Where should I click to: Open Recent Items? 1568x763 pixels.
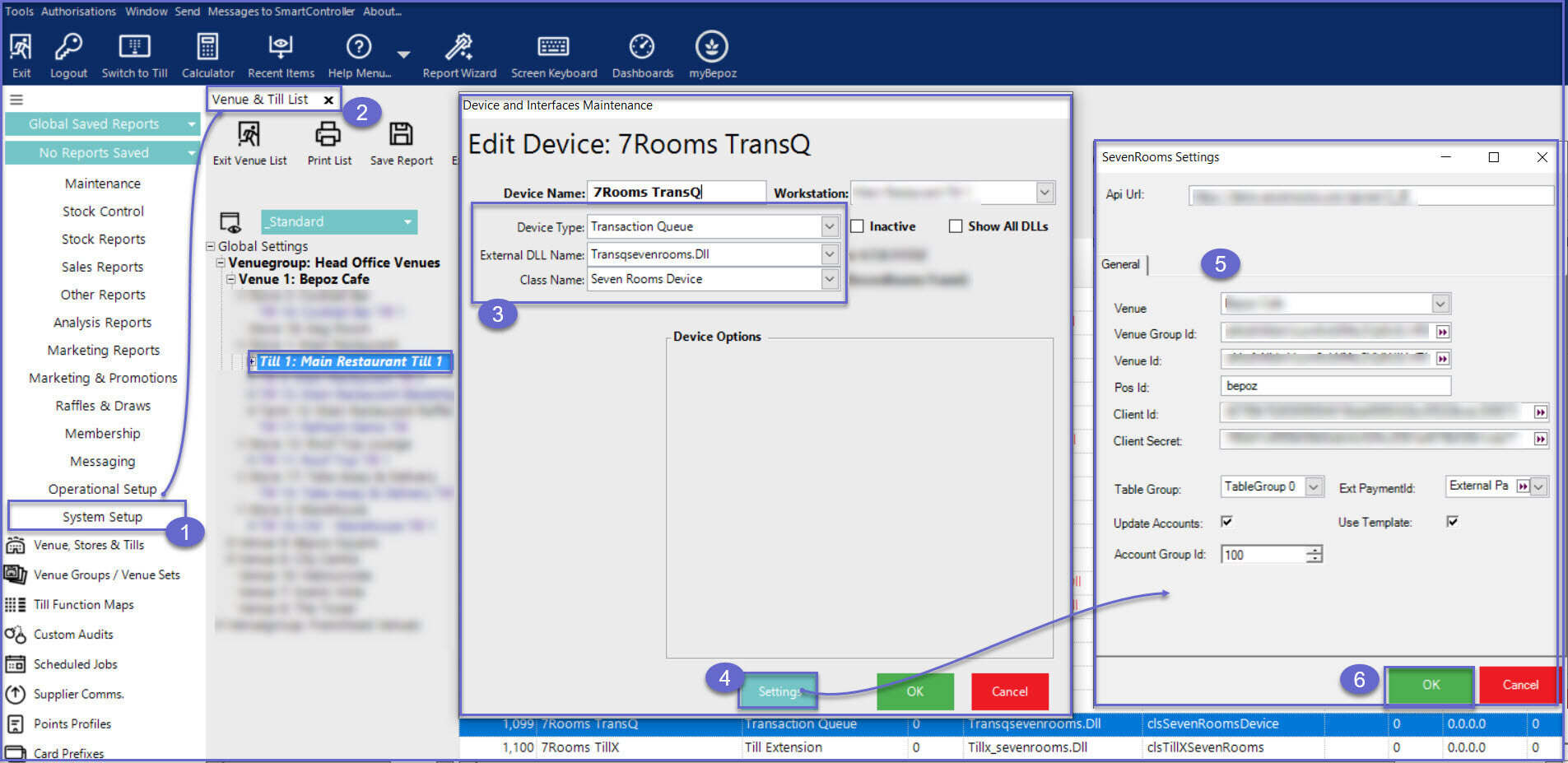[x=281, y=47]
